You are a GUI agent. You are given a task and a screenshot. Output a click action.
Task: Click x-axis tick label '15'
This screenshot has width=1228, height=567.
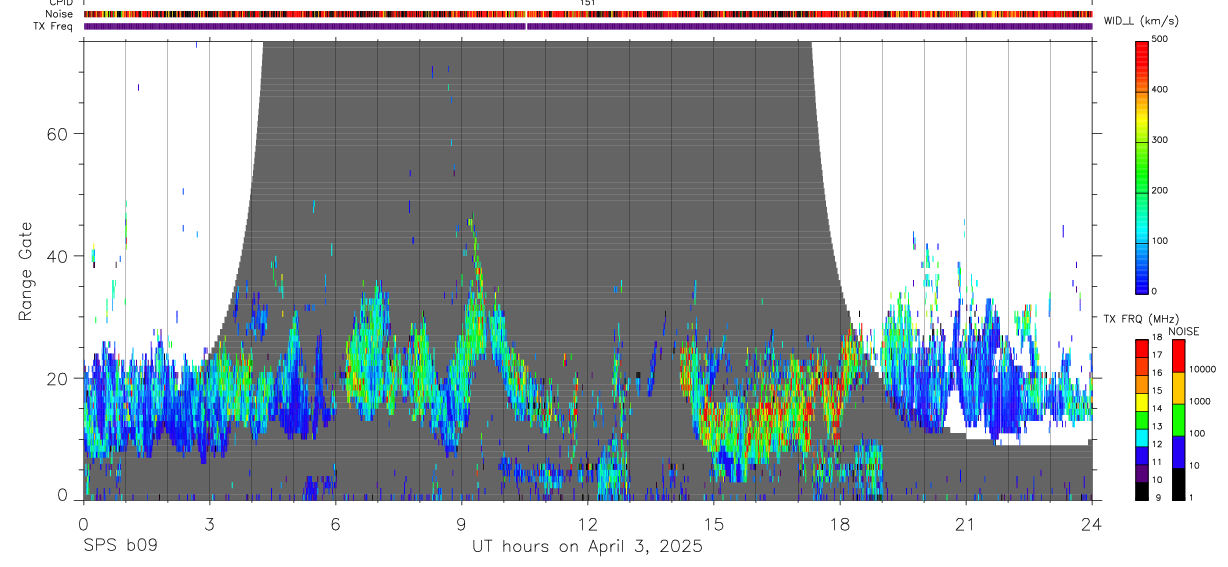coord(714,524)
